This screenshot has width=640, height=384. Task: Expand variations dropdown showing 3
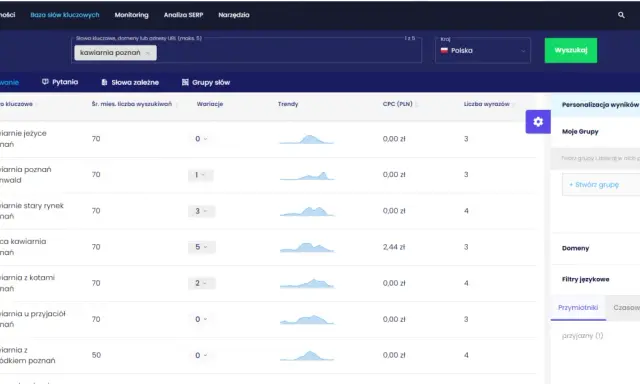click(x=202, y=211)
